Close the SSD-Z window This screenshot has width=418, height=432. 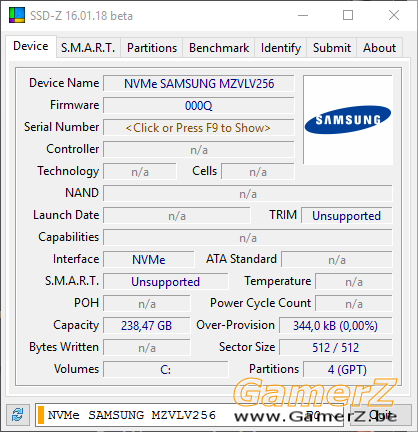coord(394,15)
